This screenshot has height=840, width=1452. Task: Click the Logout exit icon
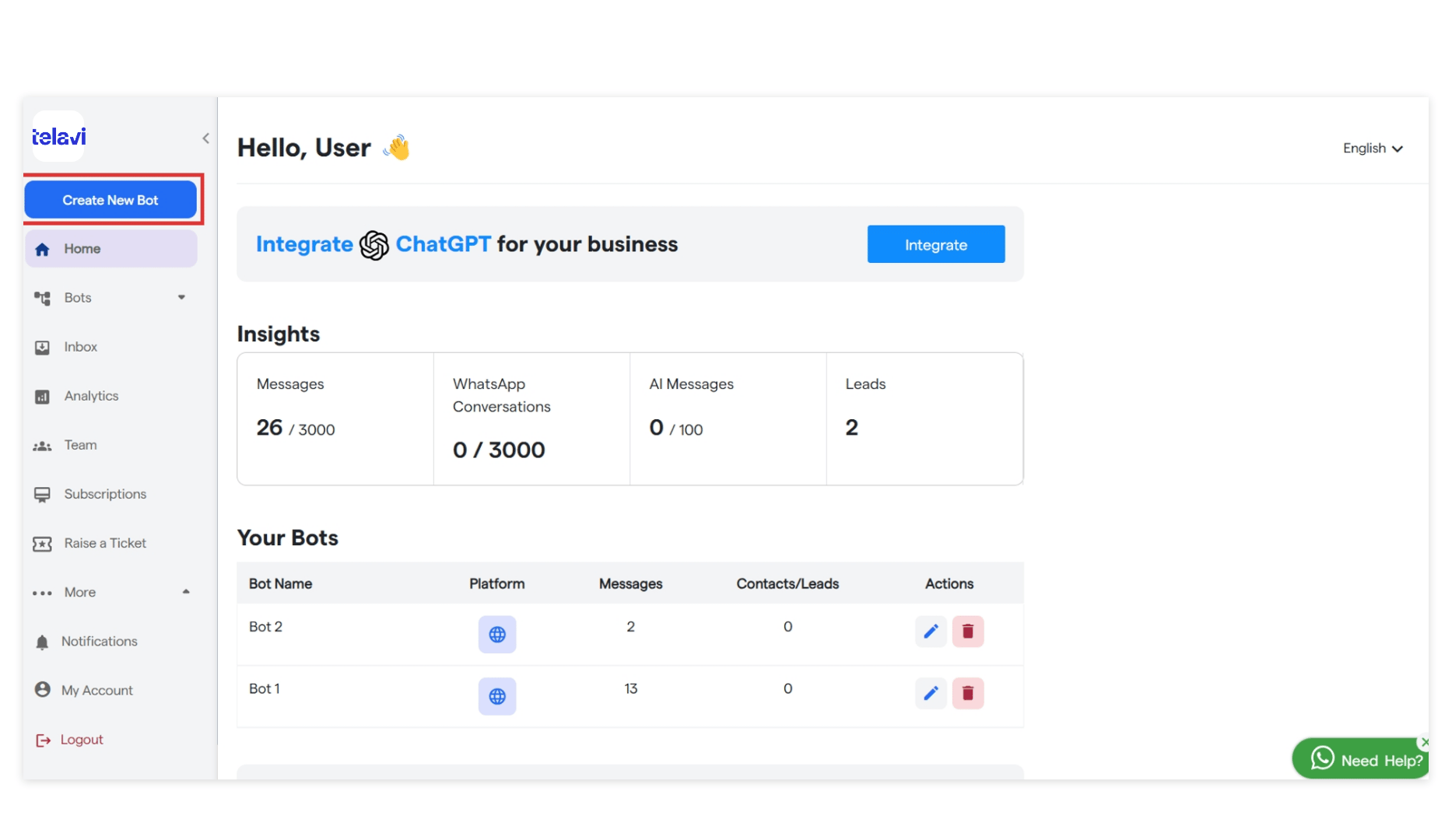pos(43,740)
